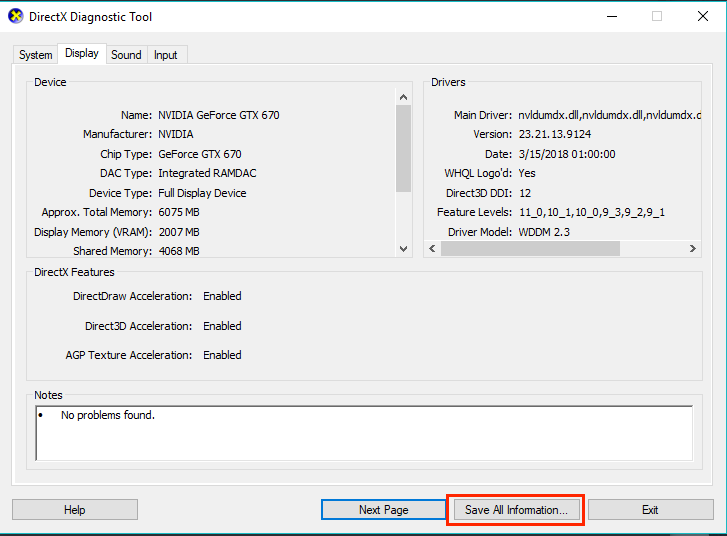This screenshot has width=727, height=536.
Task: Click the driver date 3/15/2018 01:00:00
Action: pos(567,154)
